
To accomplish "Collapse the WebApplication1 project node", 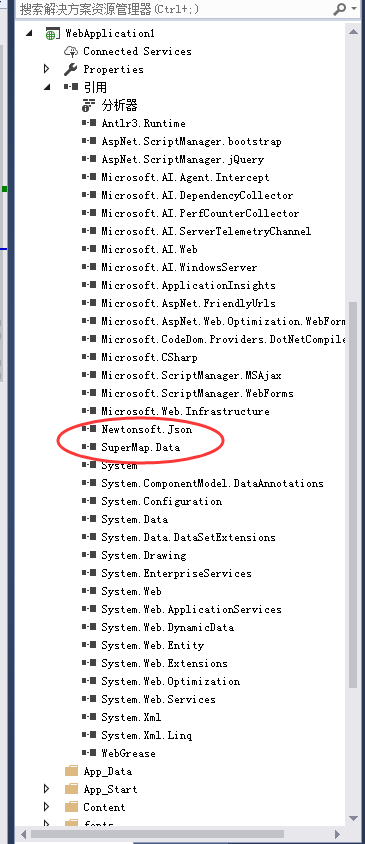I will (29, 33).
